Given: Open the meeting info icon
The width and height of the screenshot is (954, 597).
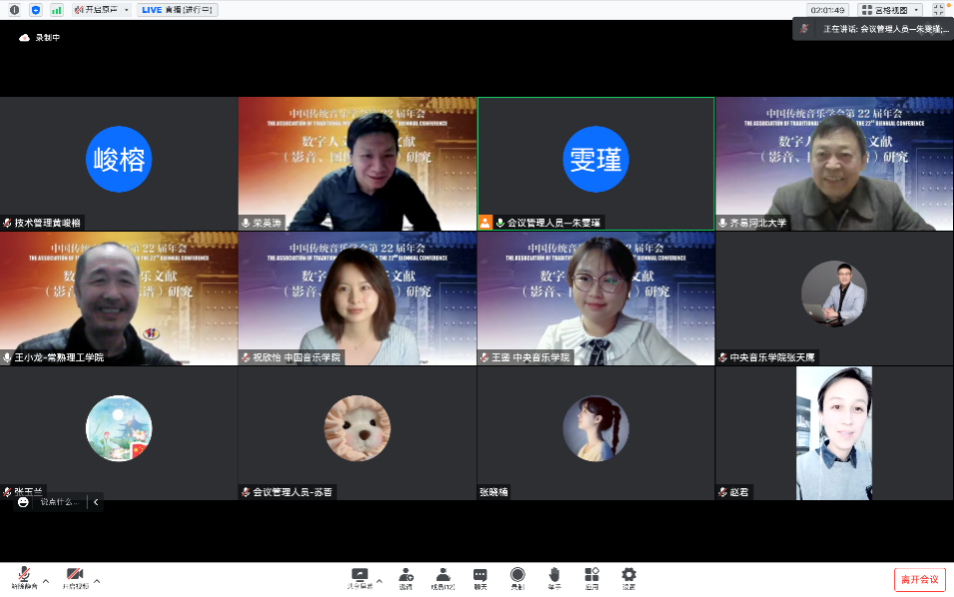Looking at the screenshot, I should [x=14, y=10].
